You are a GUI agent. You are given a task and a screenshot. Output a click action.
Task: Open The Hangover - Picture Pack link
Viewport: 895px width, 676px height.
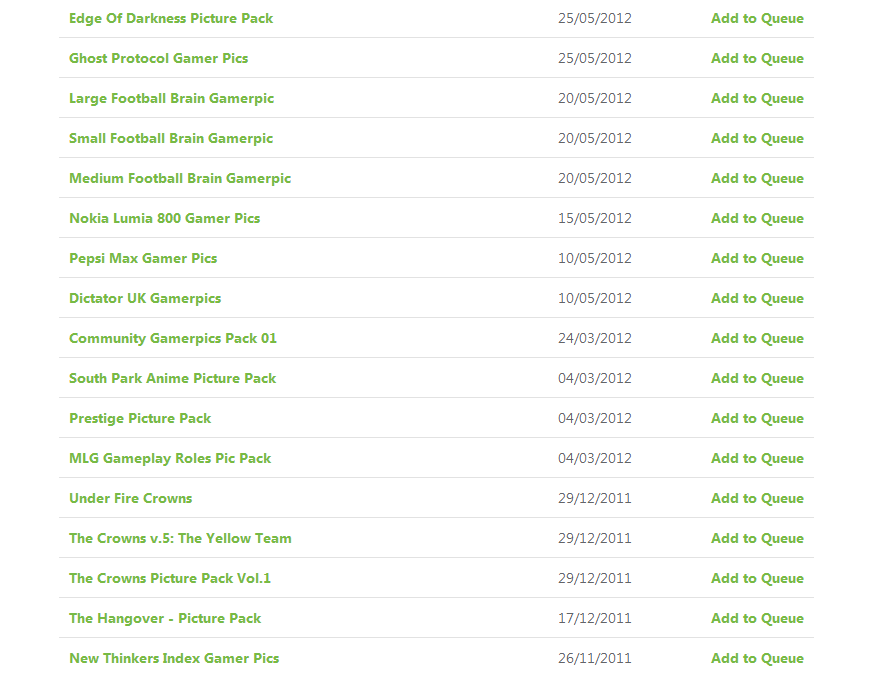click(x=165, y=618)
